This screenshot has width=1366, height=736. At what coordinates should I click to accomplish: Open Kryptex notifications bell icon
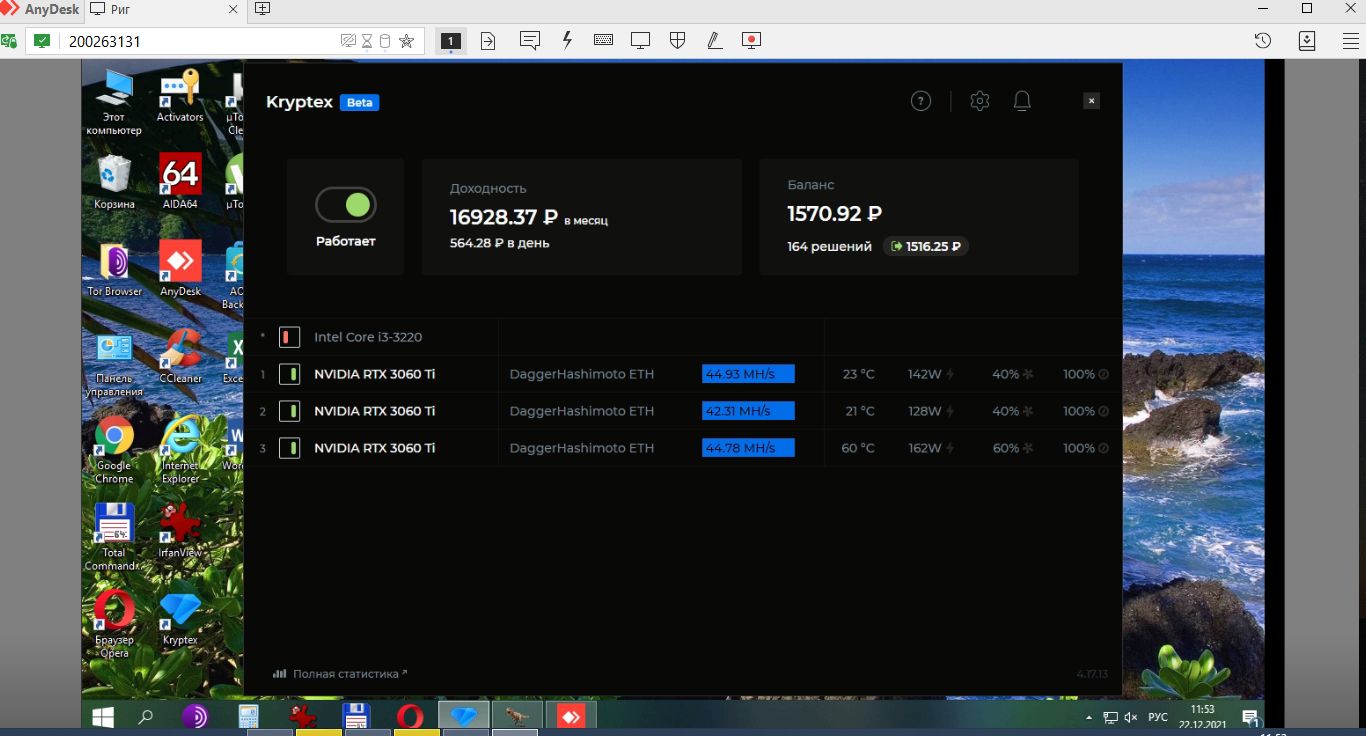[1022, 101]
